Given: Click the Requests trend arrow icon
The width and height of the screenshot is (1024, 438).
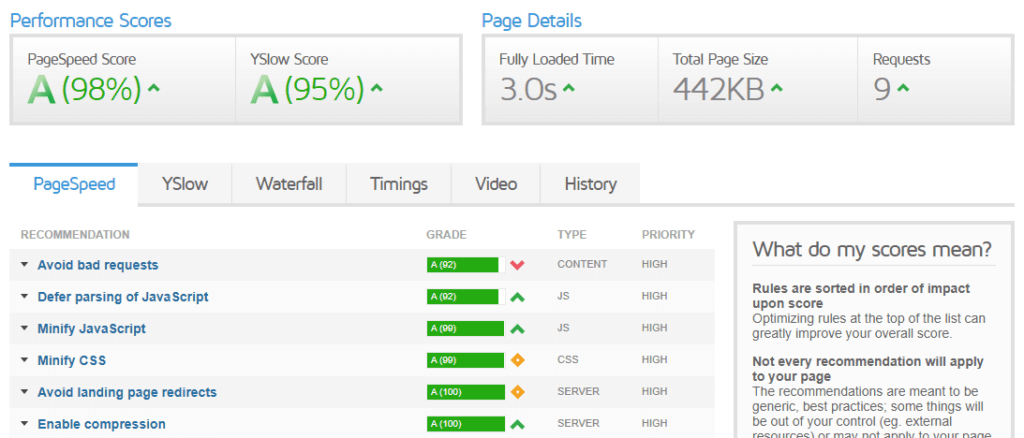Looking at the screenshot, I should tap(903, 88).
